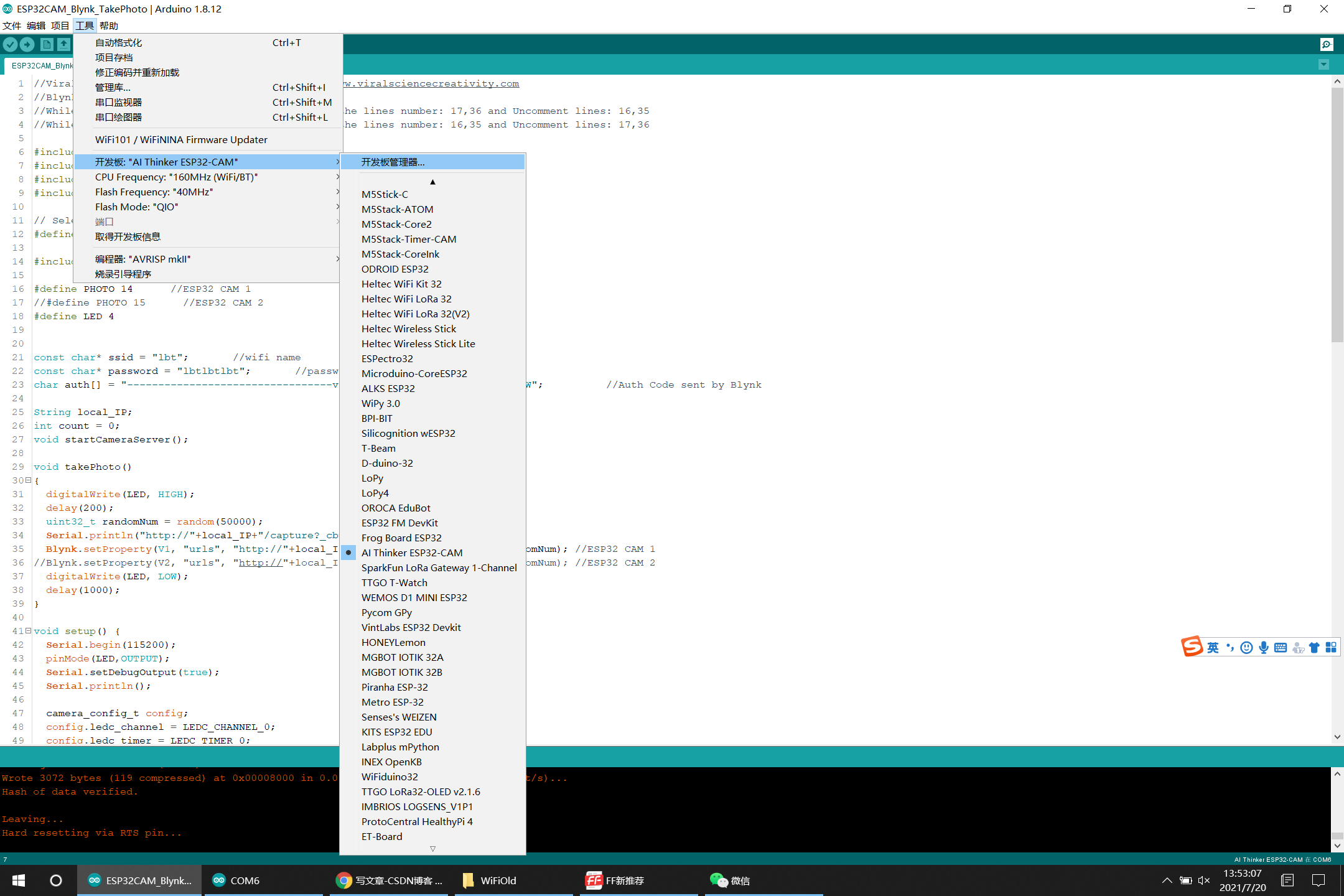
Task: Open WeChat from the taskbar
Action: click(730, 880)
